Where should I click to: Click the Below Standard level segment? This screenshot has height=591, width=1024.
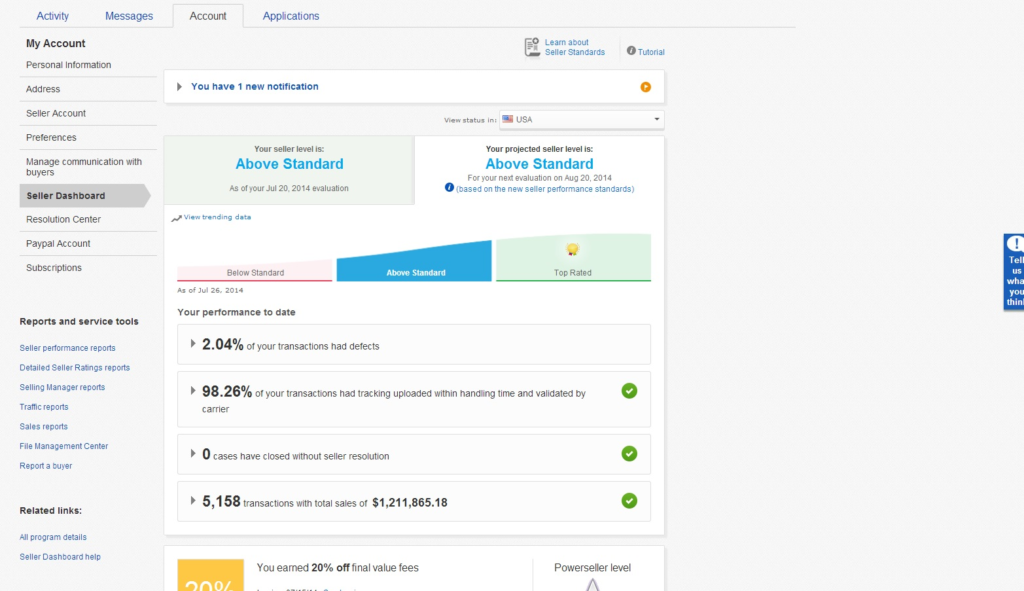(255, 270)
